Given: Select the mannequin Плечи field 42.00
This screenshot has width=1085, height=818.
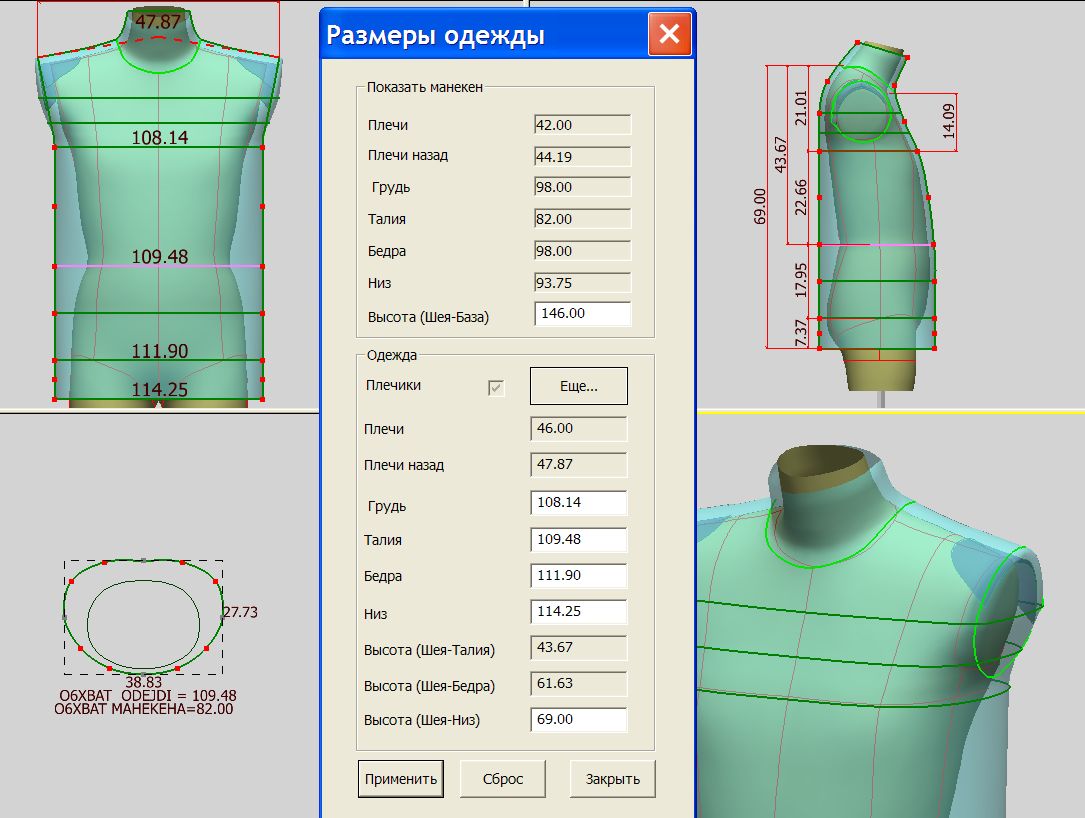Looking at the screenshot, I should point(582,125).
